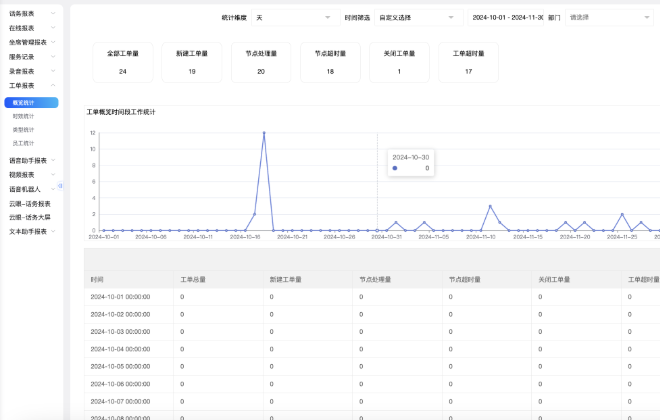The height and width of the screenshot is (420, 660).
Task: Open the 部门 department selector
Action: (x=610, y=18)
